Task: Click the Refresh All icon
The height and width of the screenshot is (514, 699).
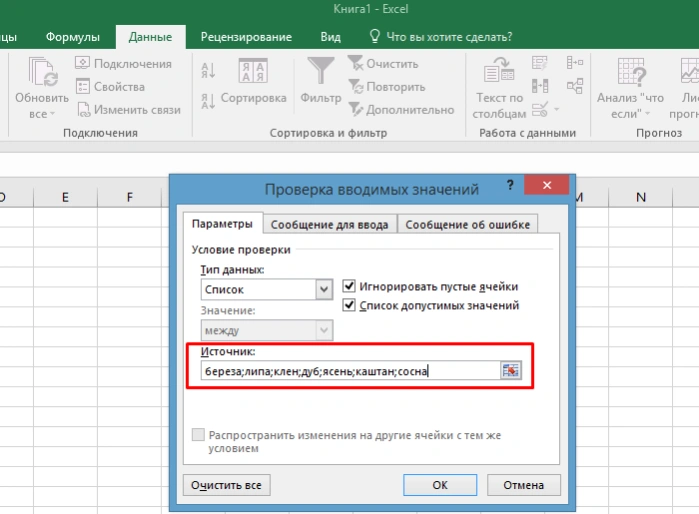Action: point(43,71)
